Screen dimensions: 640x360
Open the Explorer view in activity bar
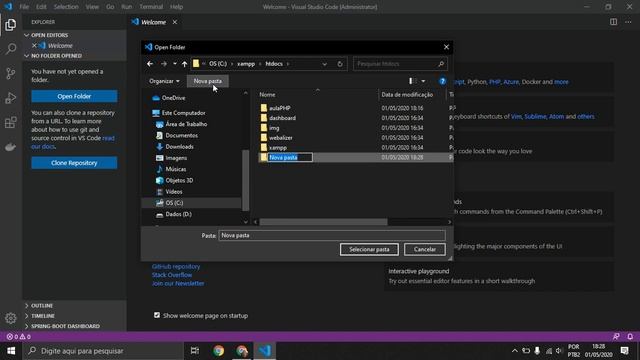11,25
